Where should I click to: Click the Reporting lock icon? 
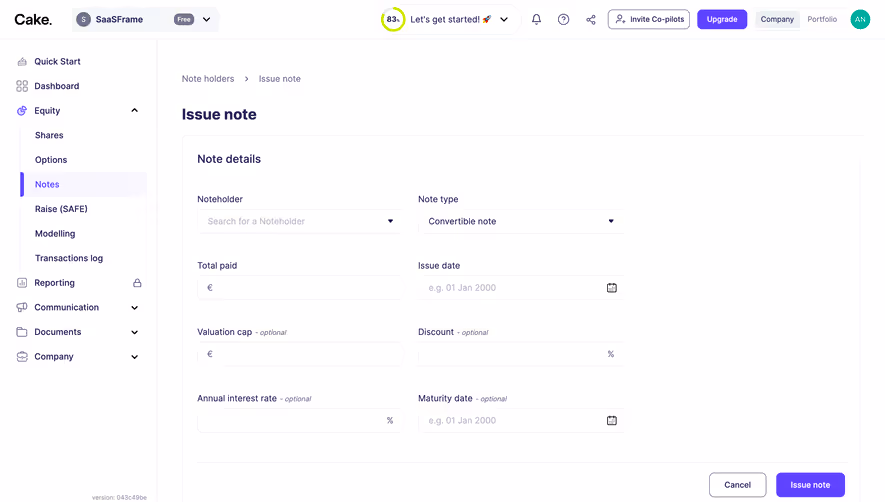tap(137, 283)
